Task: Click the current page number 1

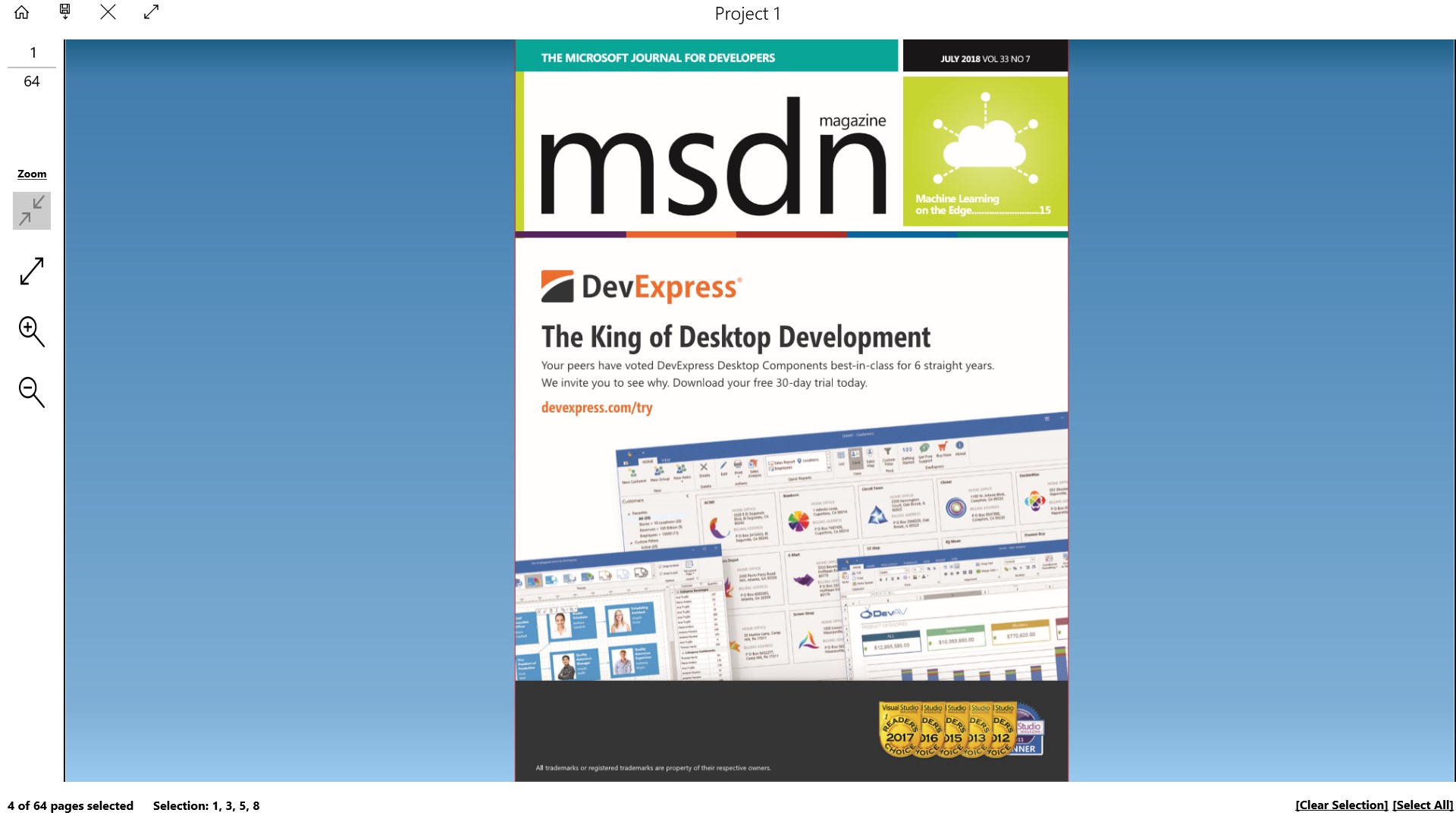Action: click(x=33, y=52)
